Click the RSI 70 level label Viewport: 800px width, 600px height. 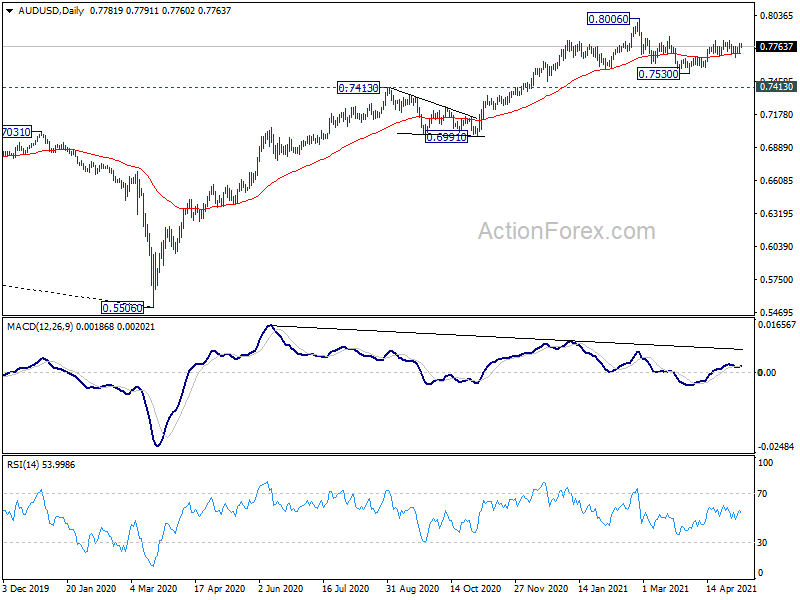click(x=762, y=493)
